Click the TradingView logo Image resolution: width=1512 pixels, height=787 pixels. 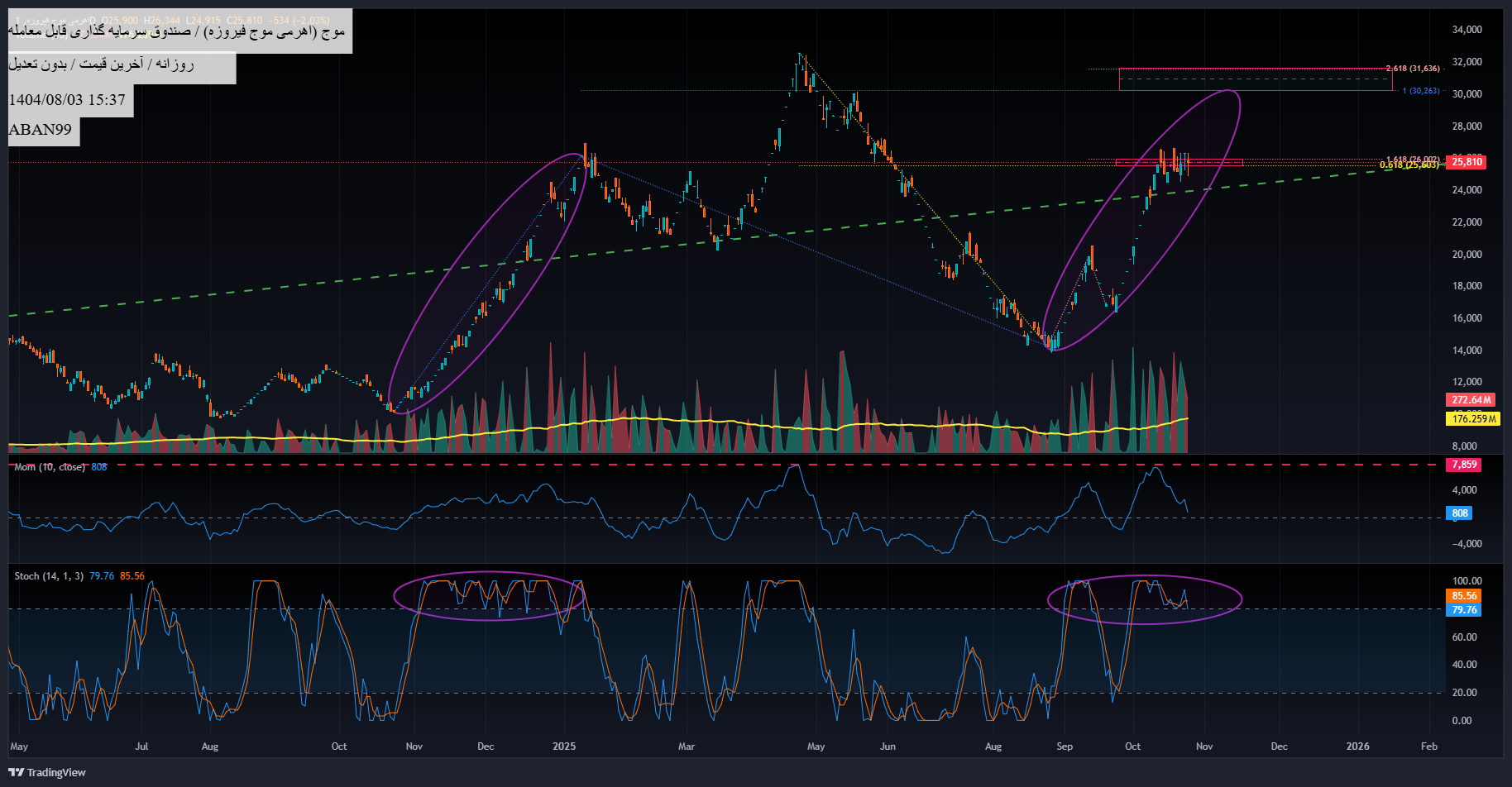(48, 772)
